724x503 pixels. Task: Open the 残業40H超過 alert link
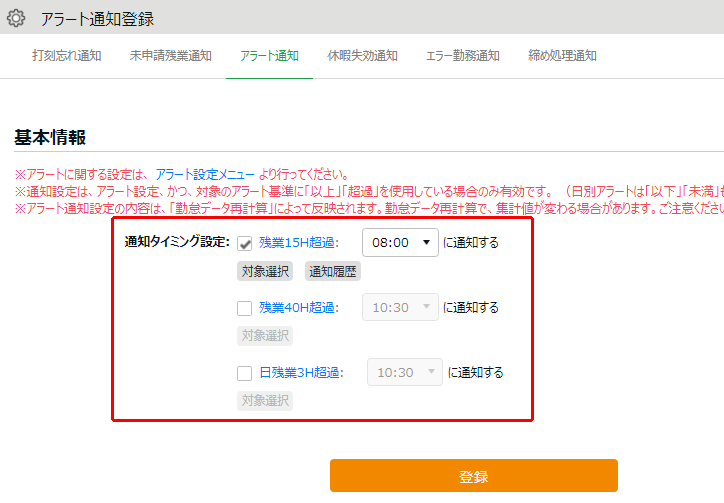tap(298, 308)
